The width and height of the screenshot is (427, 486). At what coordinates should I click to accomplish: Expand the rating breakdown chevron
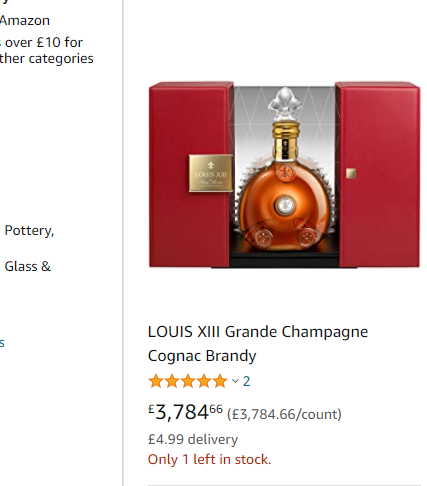pos(235,381)
